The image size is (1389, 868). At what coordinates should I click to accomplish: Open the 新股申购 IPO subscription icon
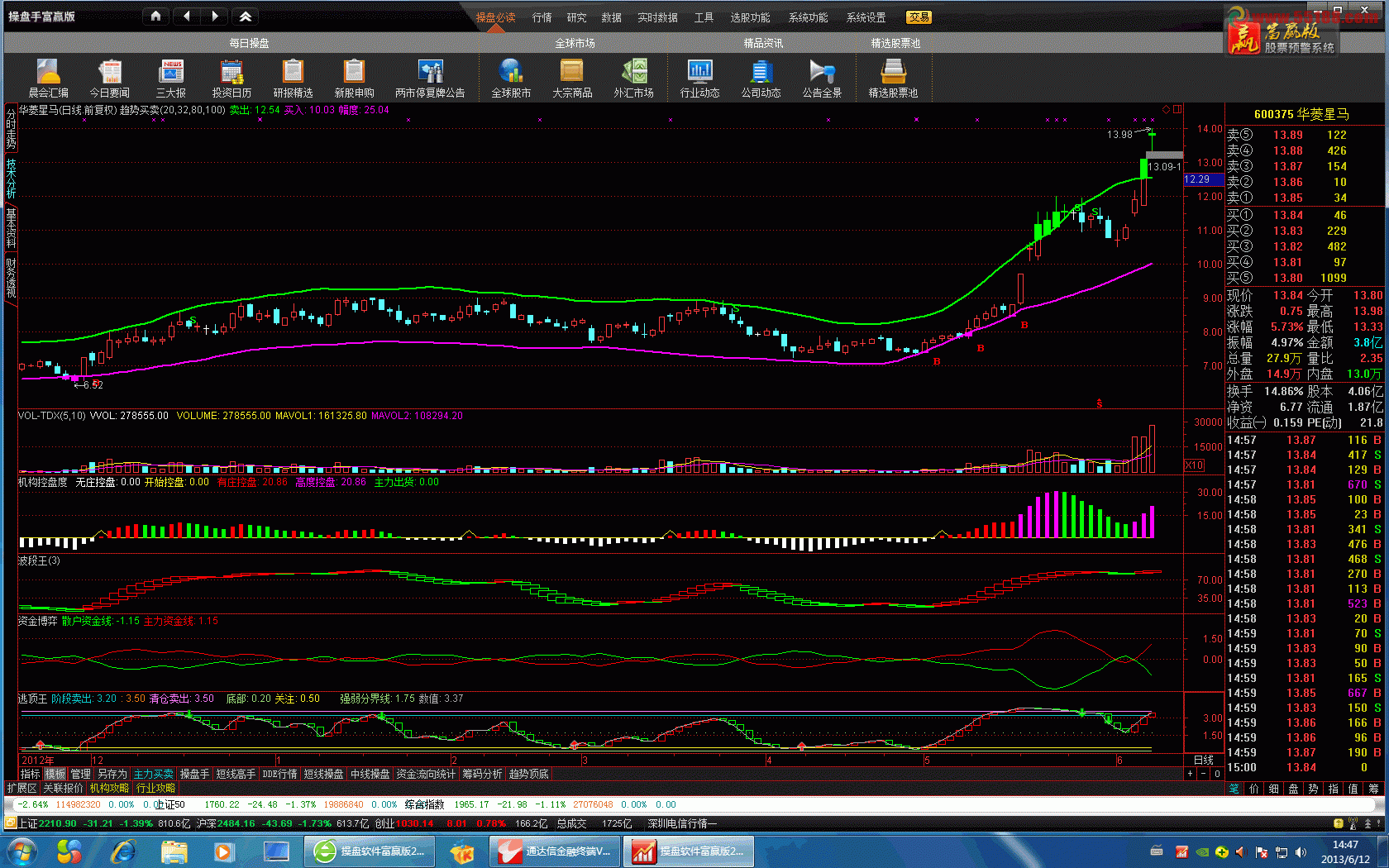click(x=354, y=79)
